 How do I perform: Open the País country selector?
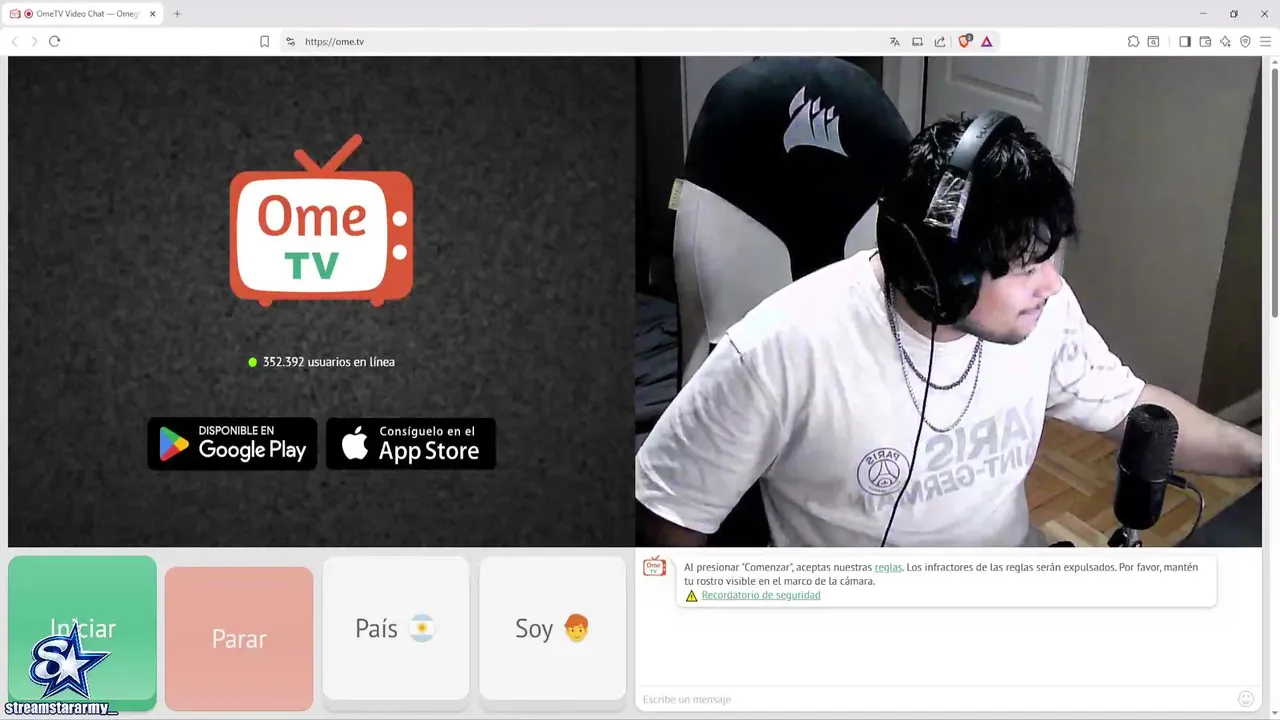click(x=396, y=628)
